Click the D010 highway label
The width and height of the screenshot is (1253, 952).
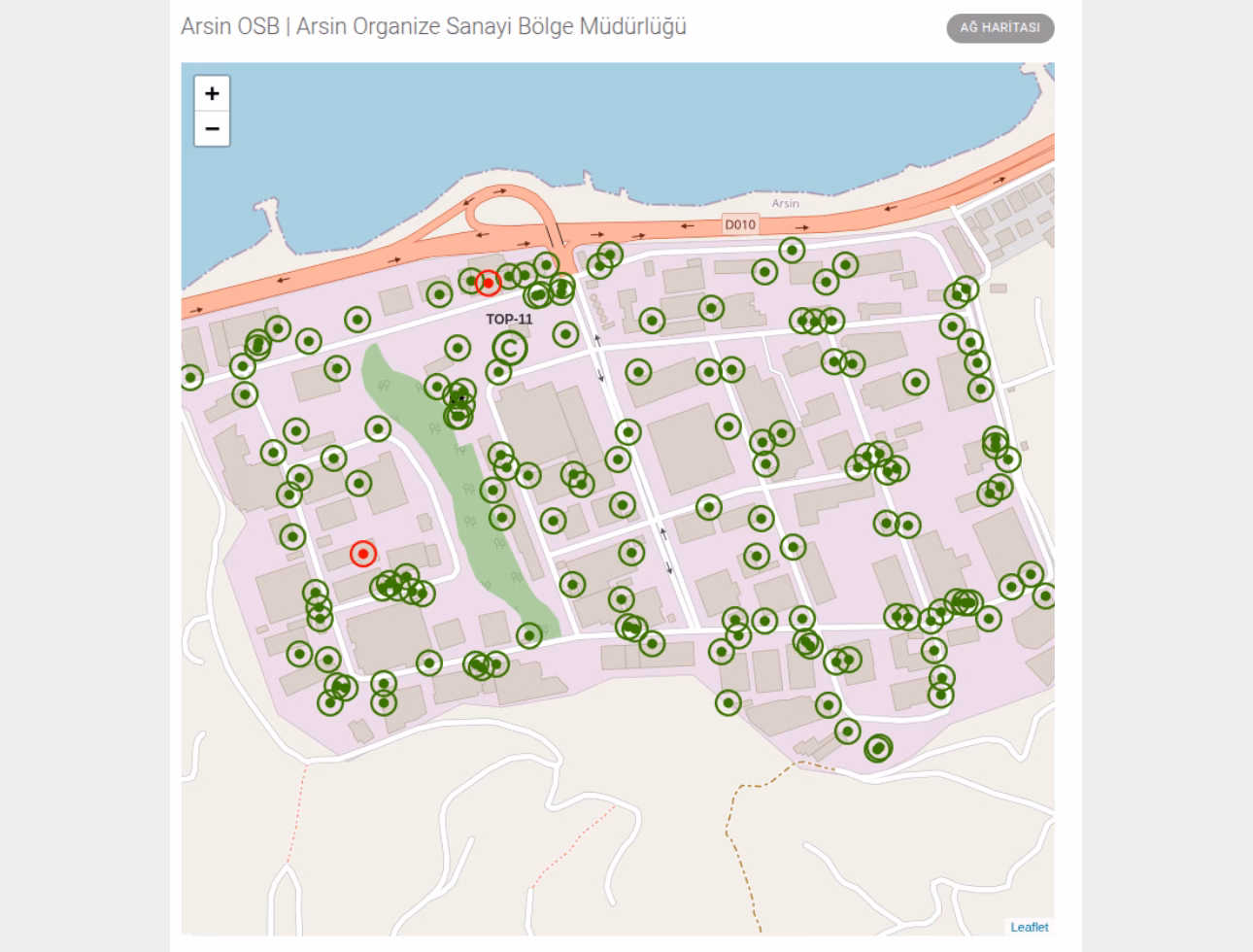(740, 224)
